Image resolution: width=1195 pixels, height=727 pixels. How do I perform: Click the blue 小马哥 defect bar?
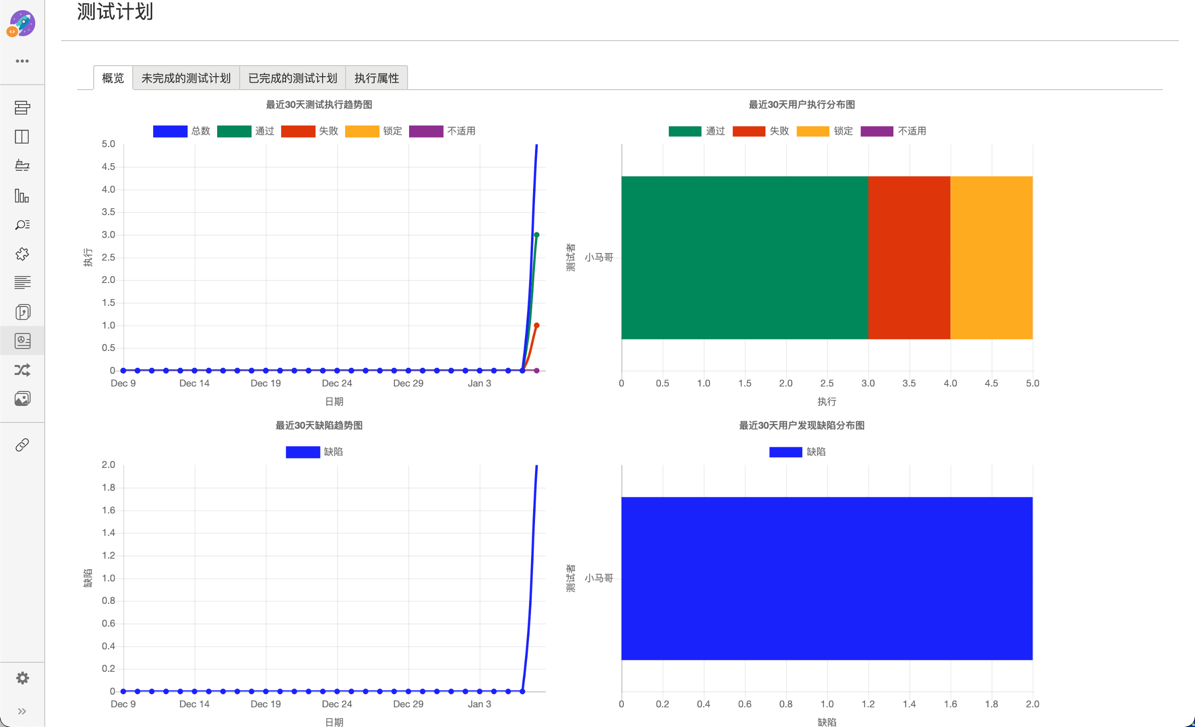coord(826,578)
